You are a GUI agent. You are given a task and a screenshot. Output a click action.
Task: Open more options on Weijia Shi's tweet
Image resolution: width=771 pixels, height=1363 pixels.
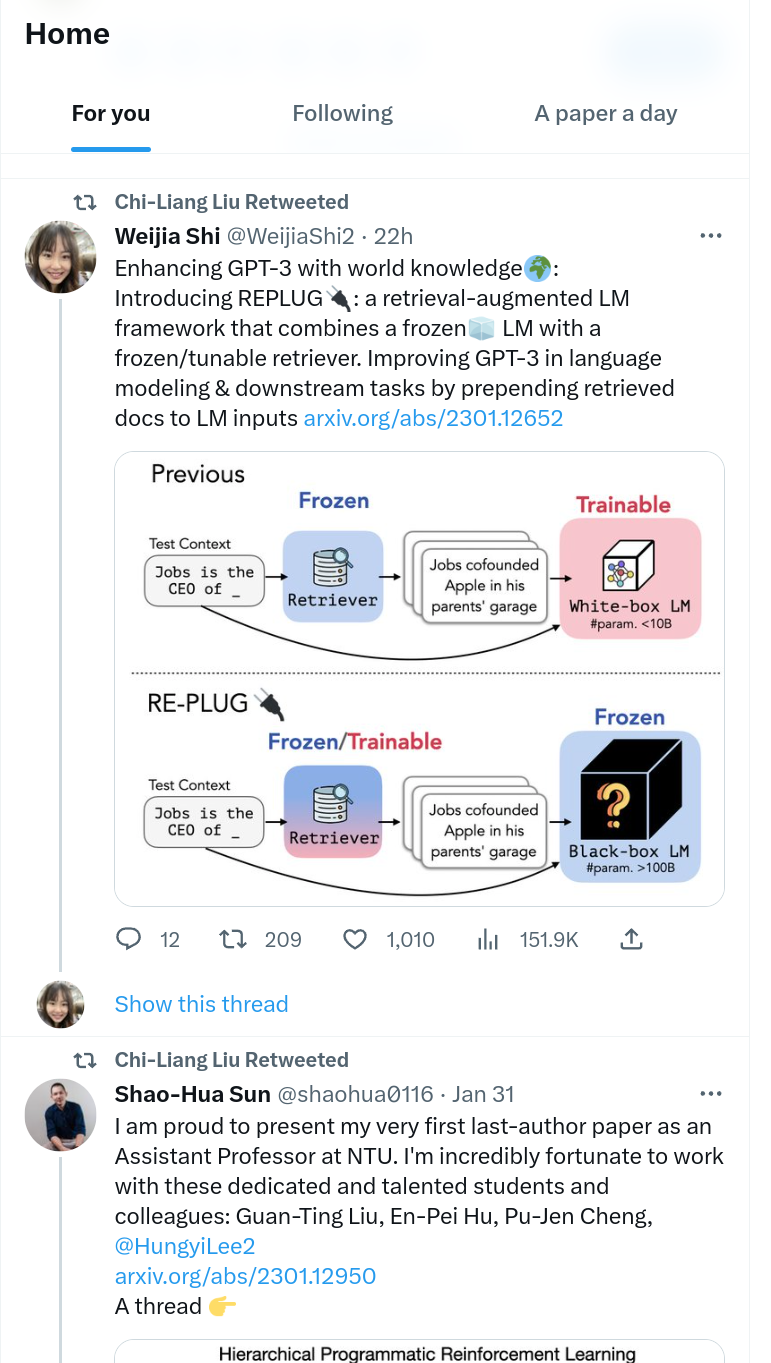[710, 236]
